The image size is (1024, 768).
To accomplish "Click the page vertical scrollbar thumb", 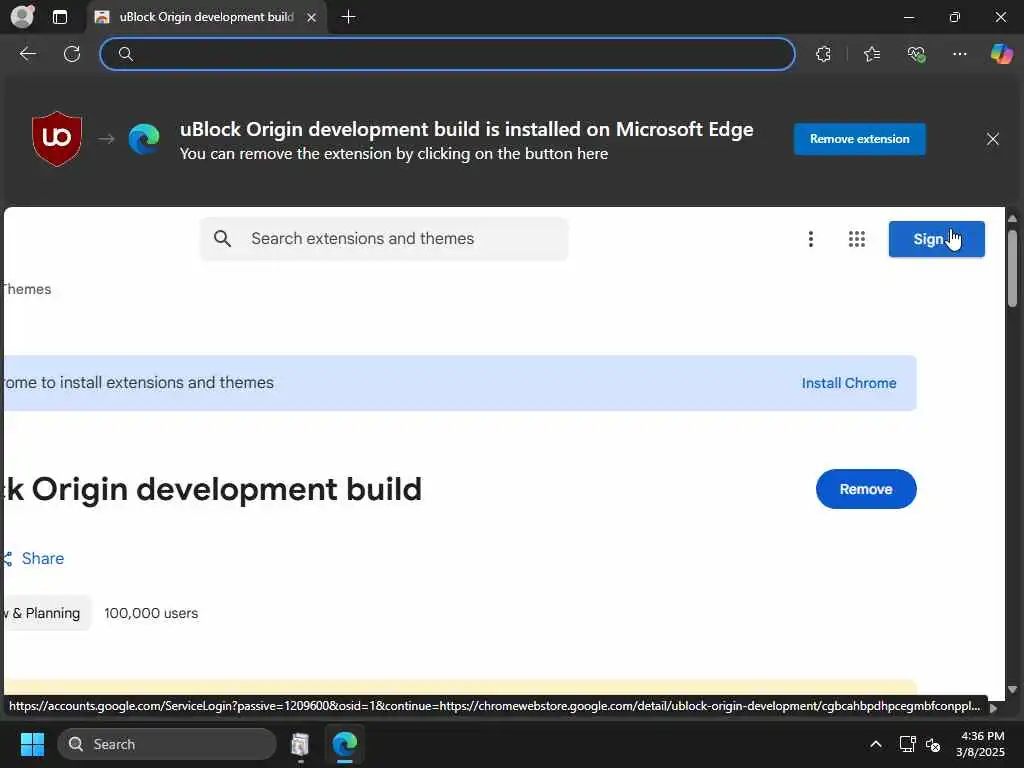I will point(1012,268).
